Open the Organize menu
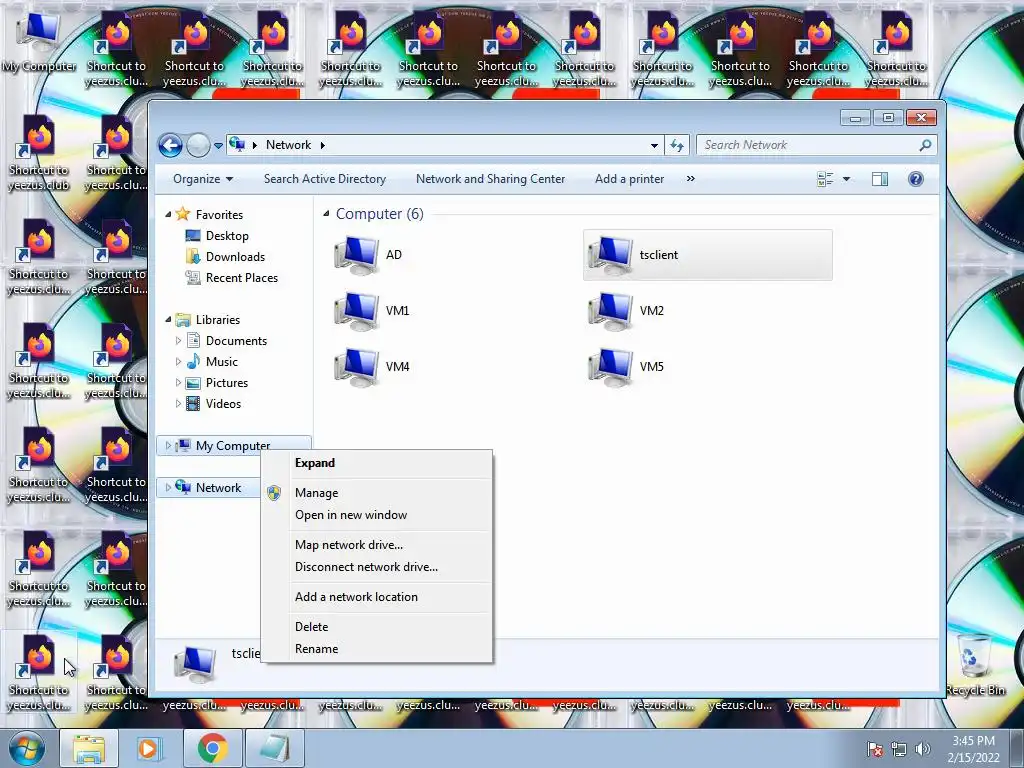The height and width of the screenshot is (768, 1024). 203,179
